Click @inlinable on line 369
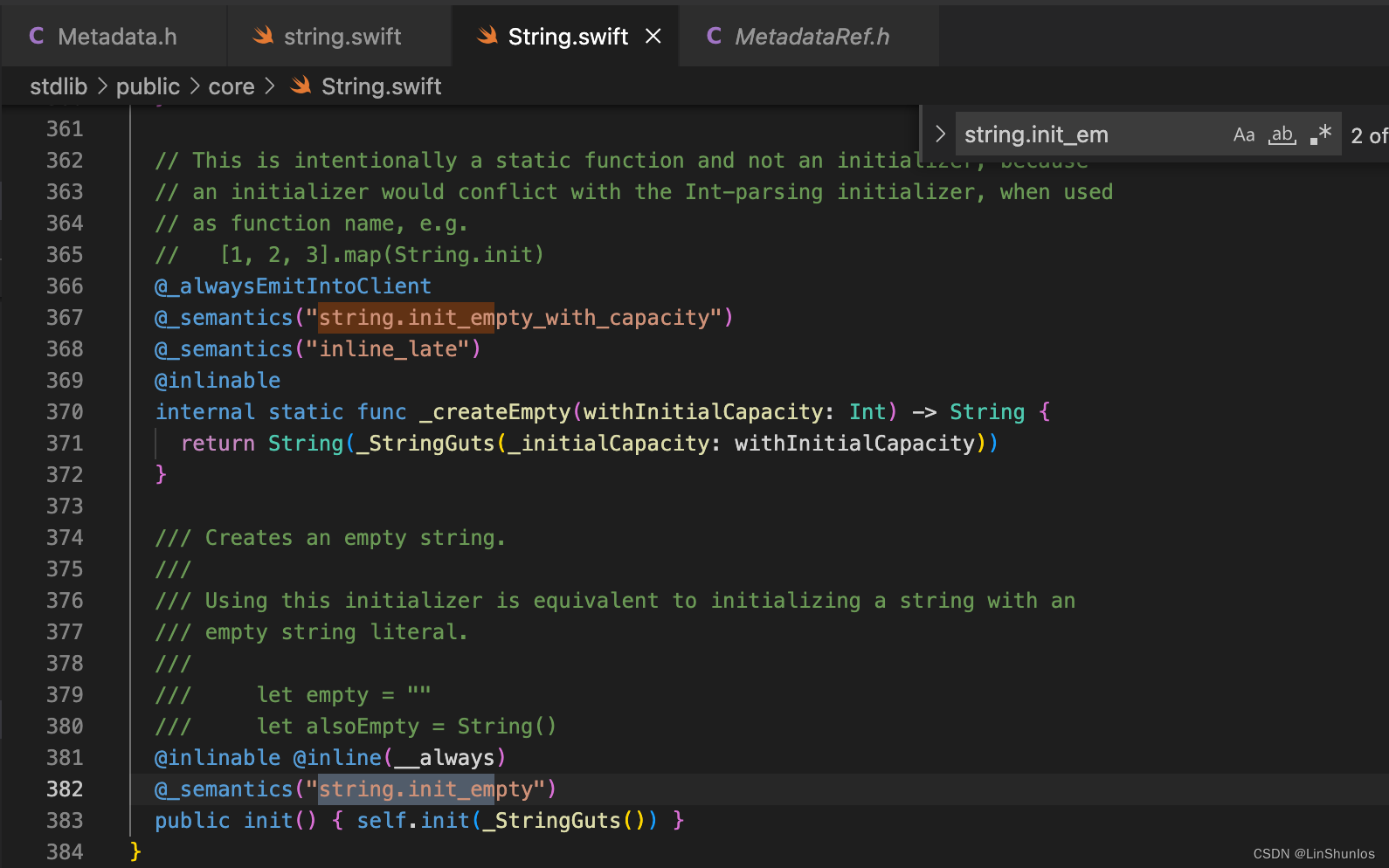1389x868 pixels. click(218, 381)
